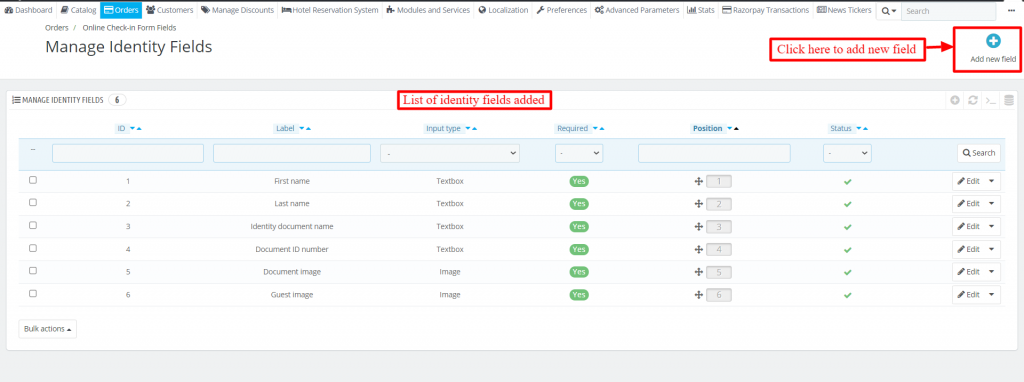Edit the Document ID number field
Viewport: 1024px width, 382px height.
[969, 249]
